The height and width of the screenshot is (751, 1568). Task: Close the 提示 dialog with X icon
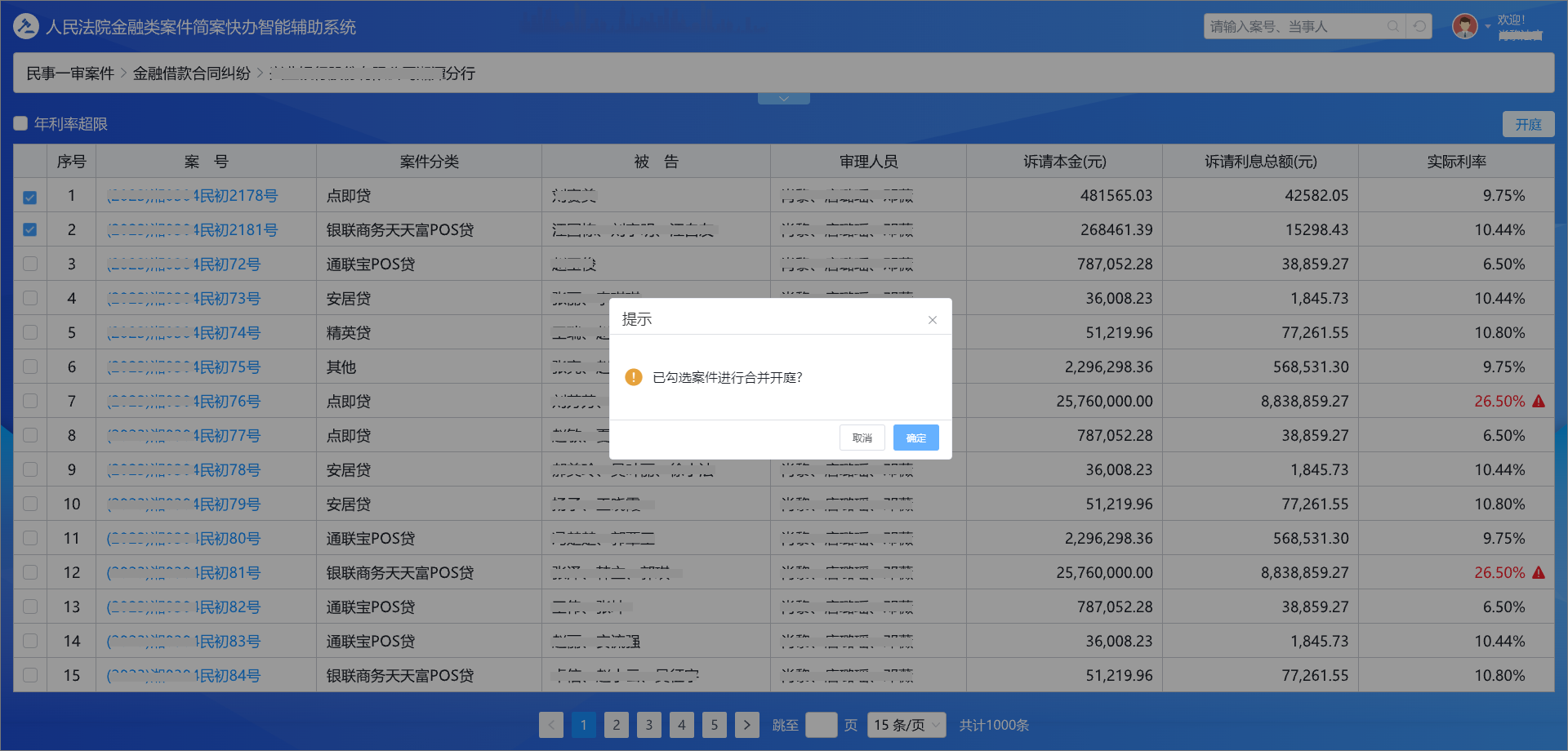tap(932, 320)
